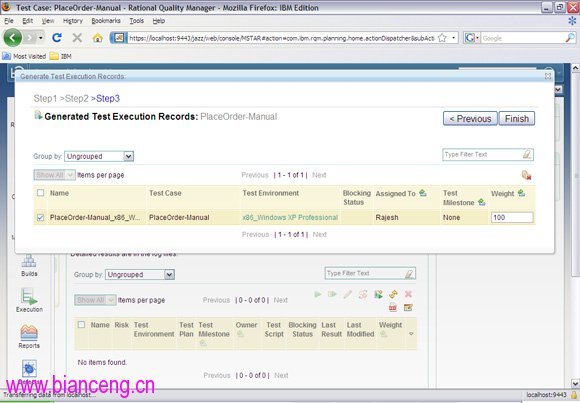Click the security lock icon in status bar
Viewport: 580px width, 403px height.
click(574, 395)
